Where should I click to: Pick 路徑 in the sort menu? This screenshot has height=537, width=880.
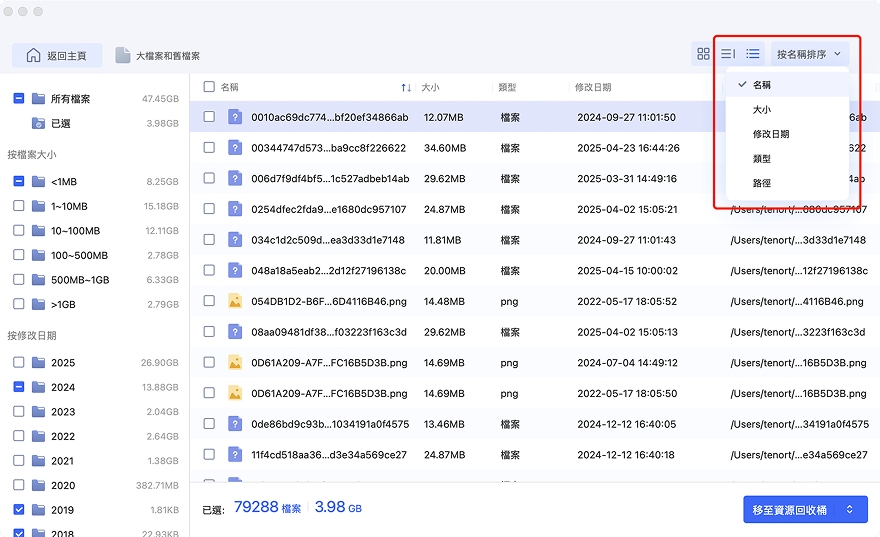(x=761, y=183)
